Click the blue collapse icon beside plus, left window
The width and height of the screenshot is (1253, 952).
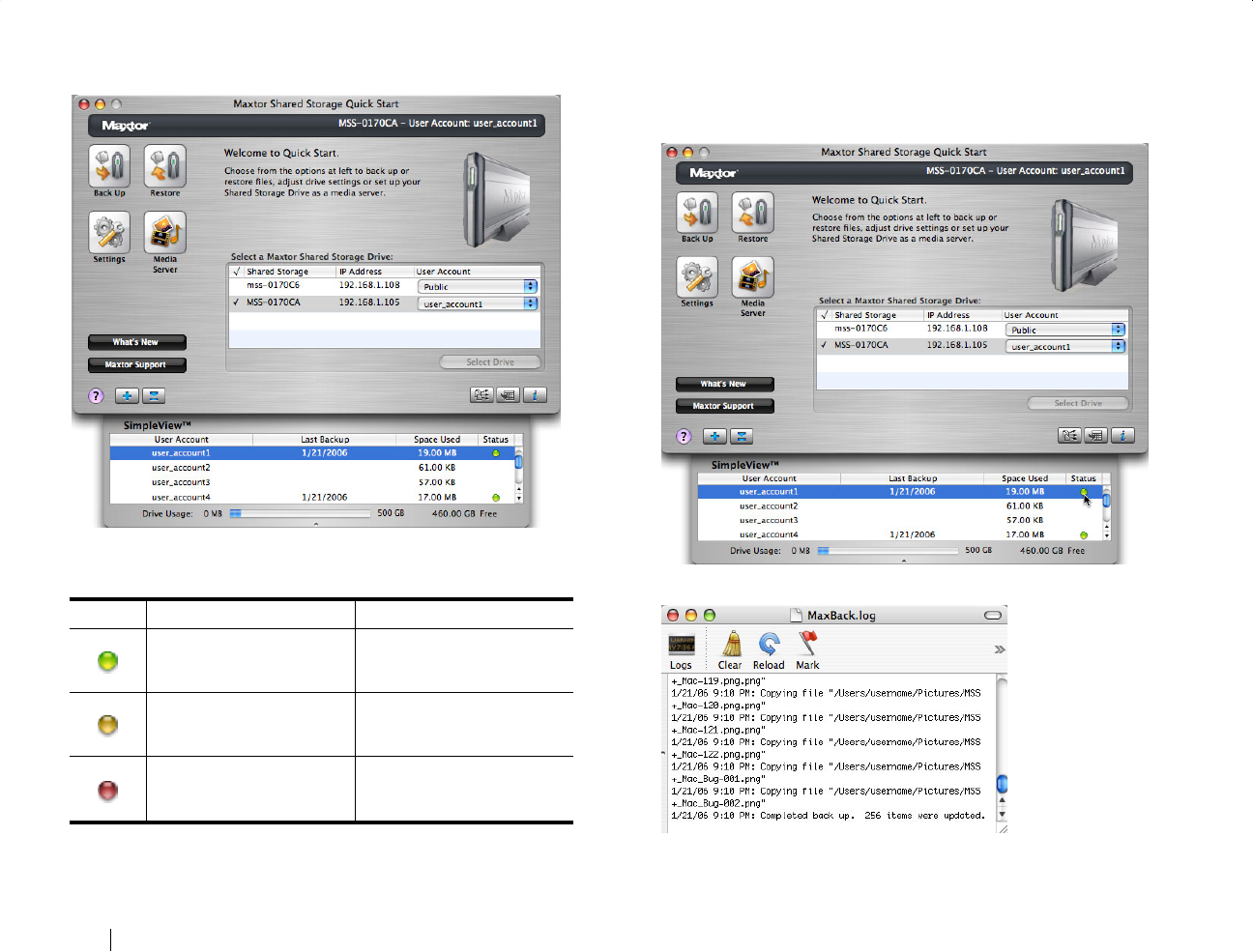click(154, 395)
